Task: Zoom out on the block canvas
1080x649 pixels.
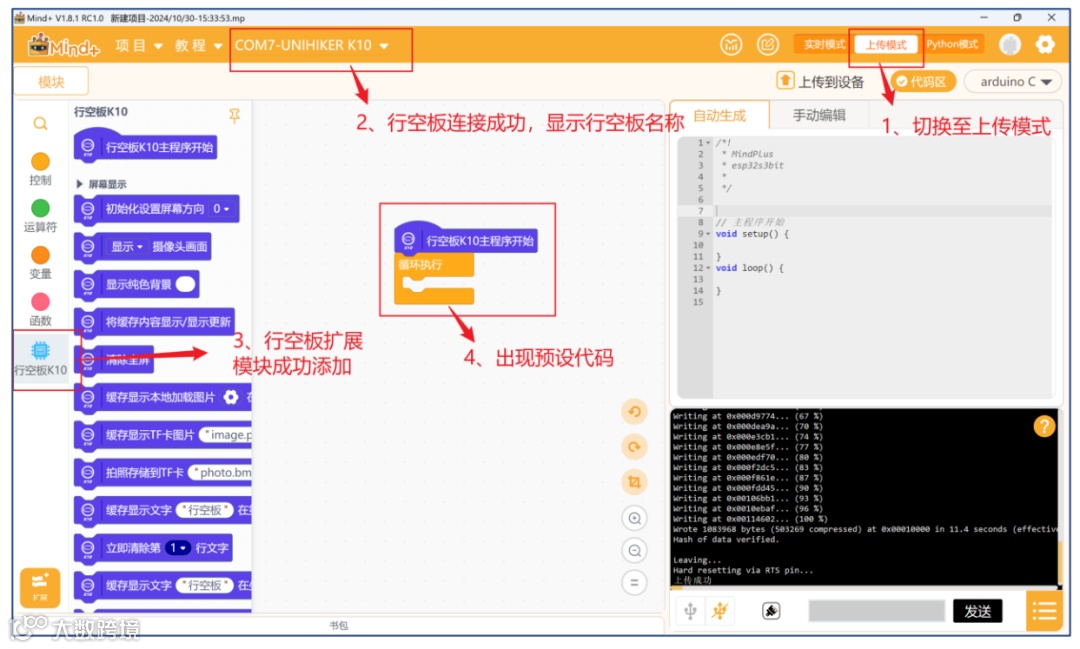Action: [x=634, y=550]
